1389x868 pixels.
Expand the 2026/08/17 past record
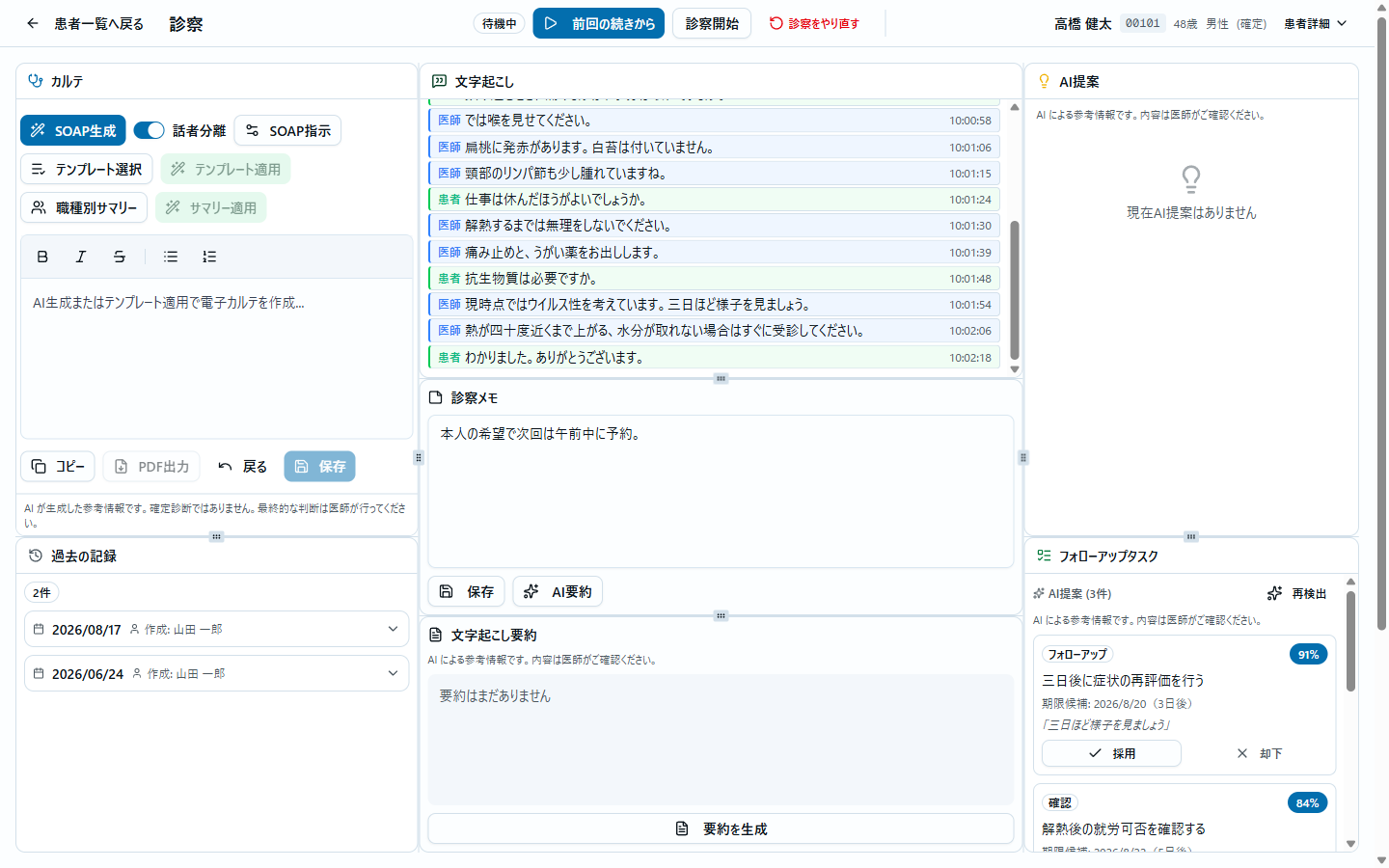pyautogui.click(x=217, y=629)
